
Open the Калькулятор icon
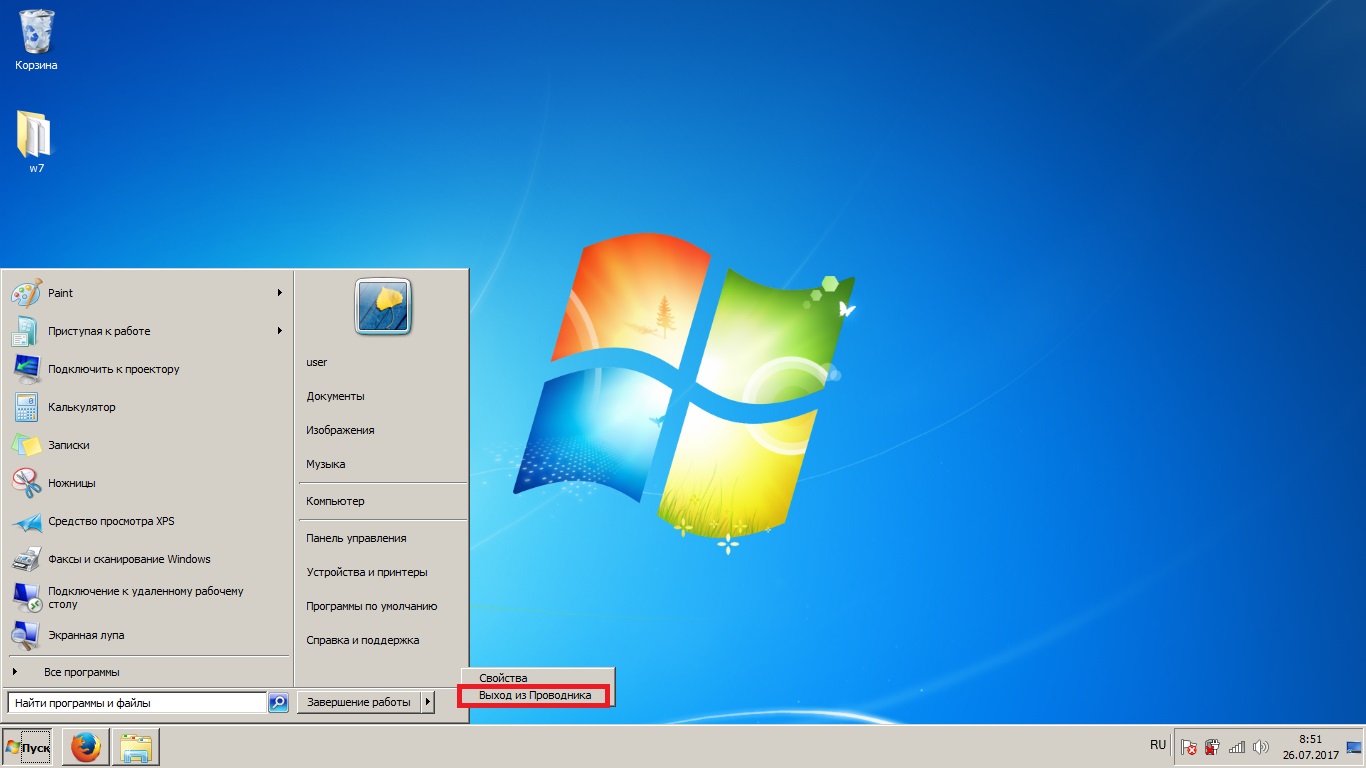click(26, 407)
